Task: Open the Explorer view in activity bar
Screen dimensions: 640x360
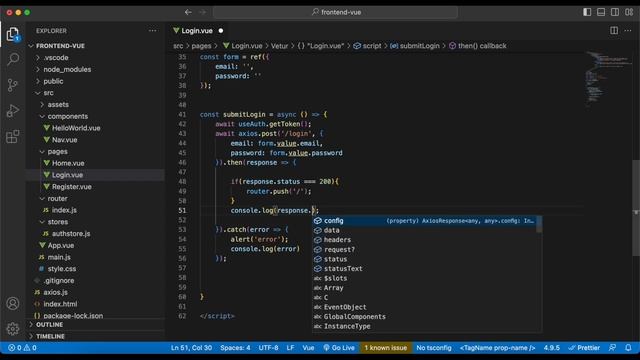Action: (13, 34)
